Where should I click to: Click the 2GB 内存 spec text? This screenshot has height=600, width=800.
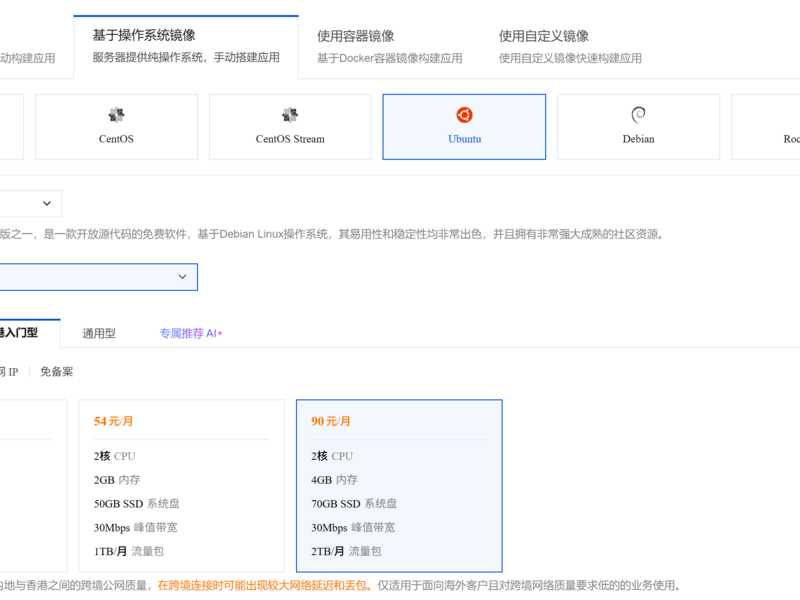117,480
